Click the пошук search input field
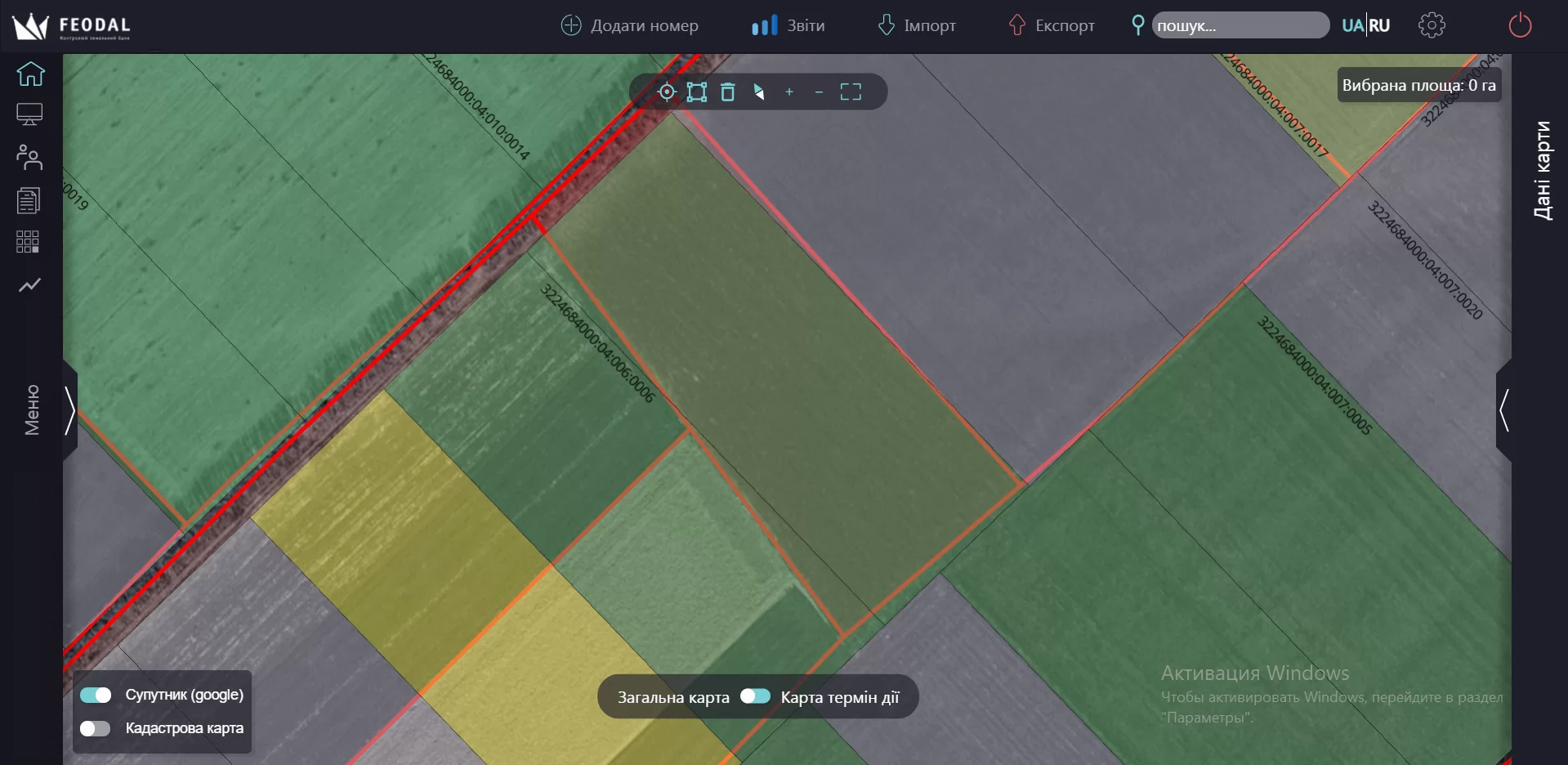Screen dimensions: 1568x765 point(1240,25)
